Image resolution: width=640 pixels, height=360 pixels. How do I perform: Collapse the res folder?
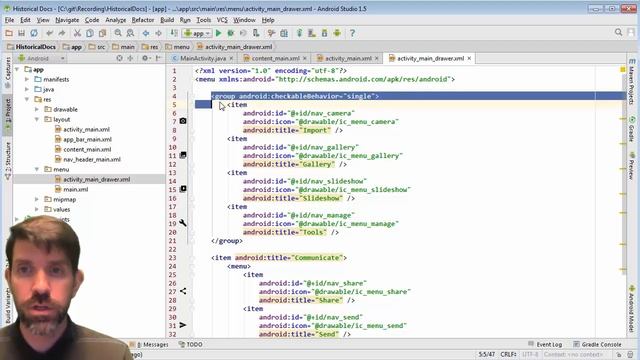coord(27,99)
